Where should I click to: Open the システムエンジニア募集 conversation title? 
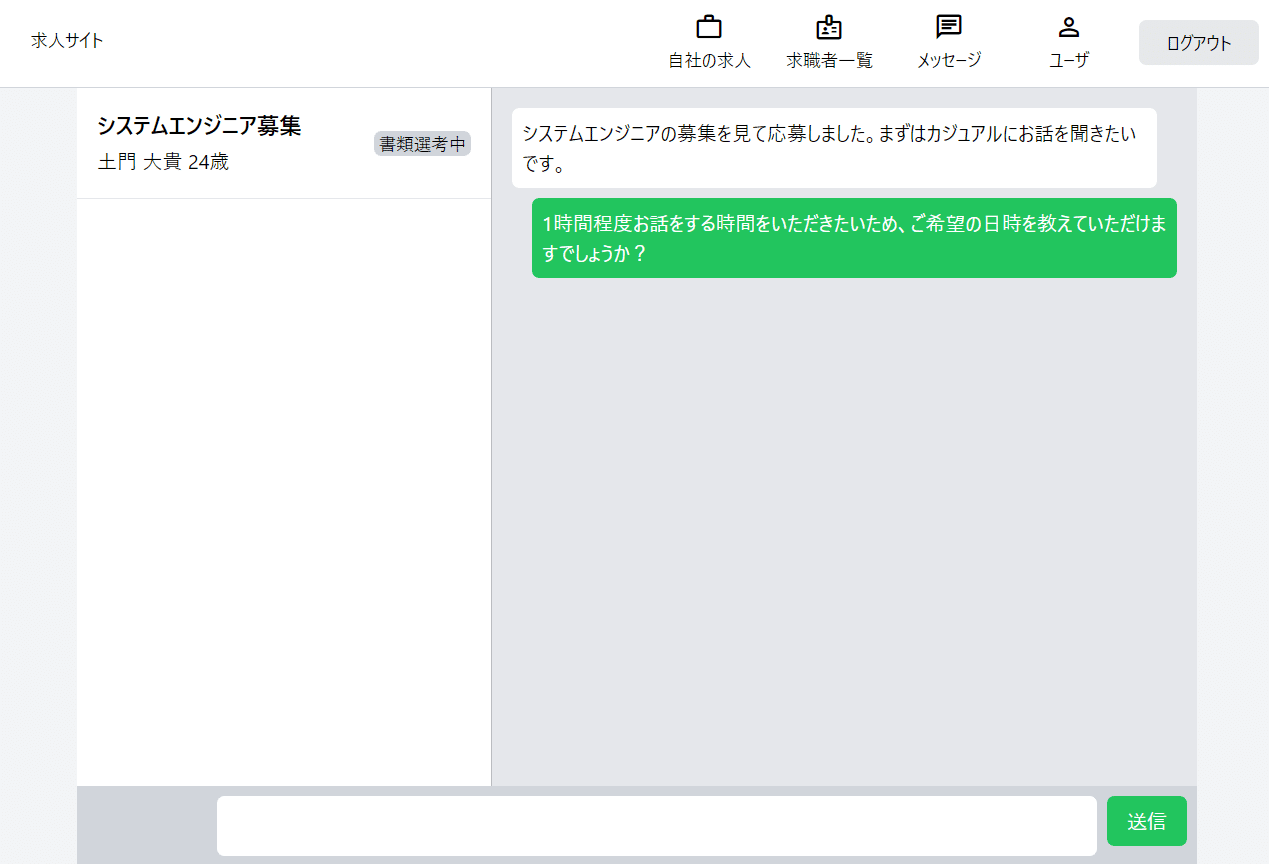[199, 126]
